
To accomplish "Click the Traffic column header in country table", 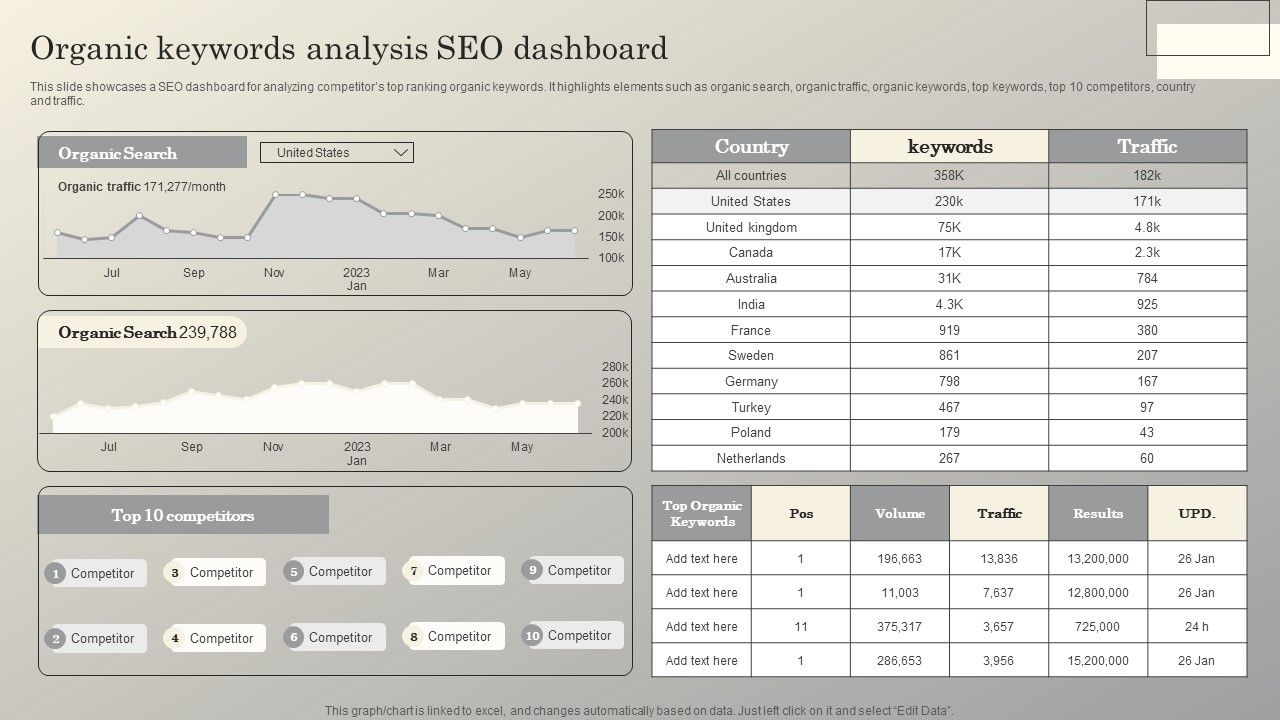I will click(x=1147, y=146).
